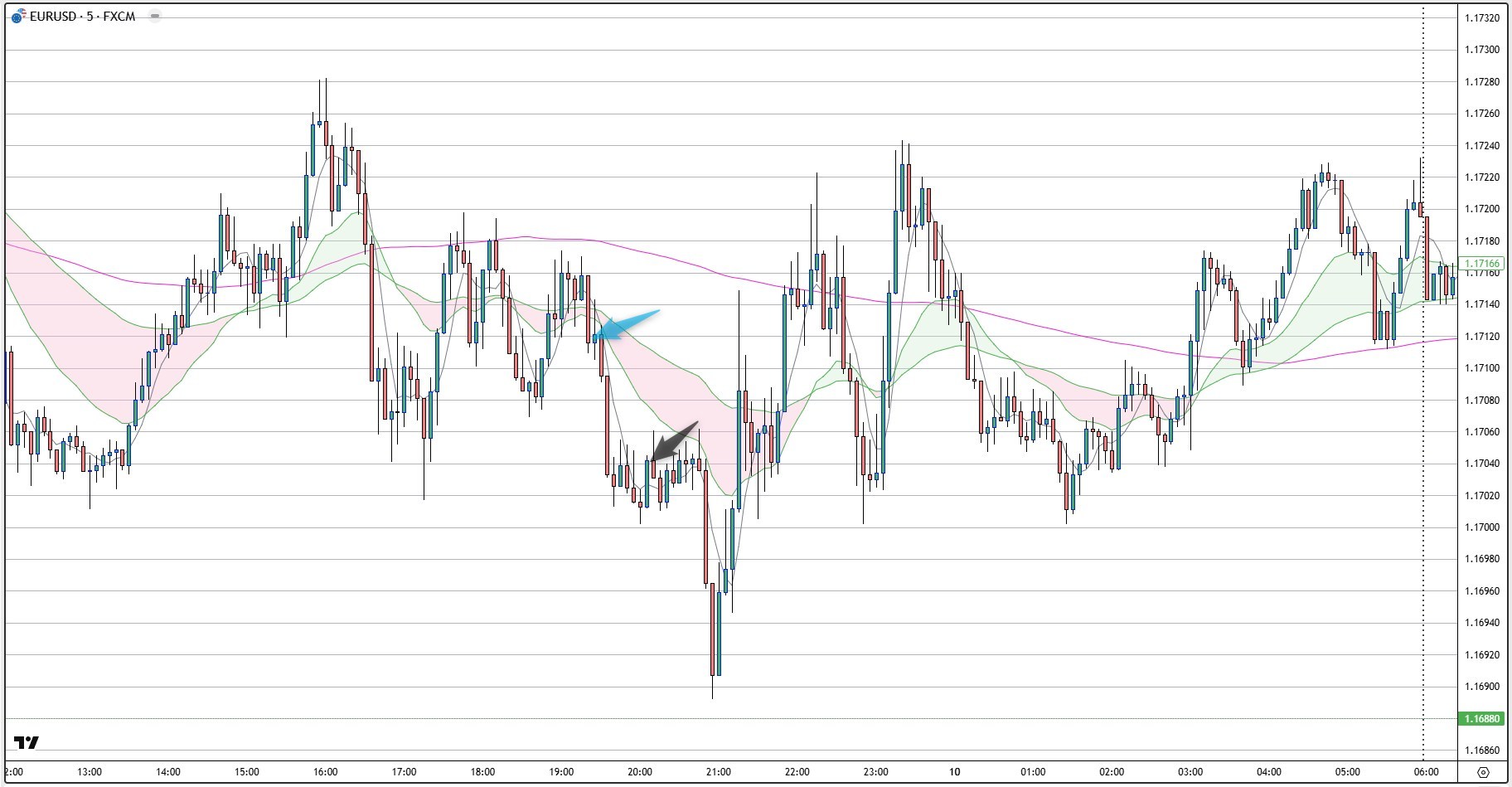Click the 1.17040 price scale label

click(x=1482, y=464)
